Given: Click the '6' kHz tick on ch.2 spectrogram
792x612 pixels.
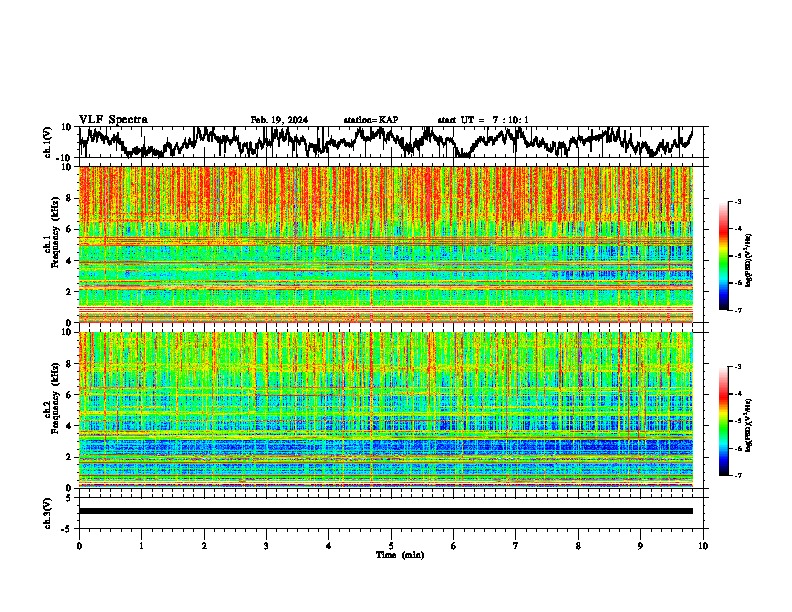Looking at the screenshot, I should (69, 395).
